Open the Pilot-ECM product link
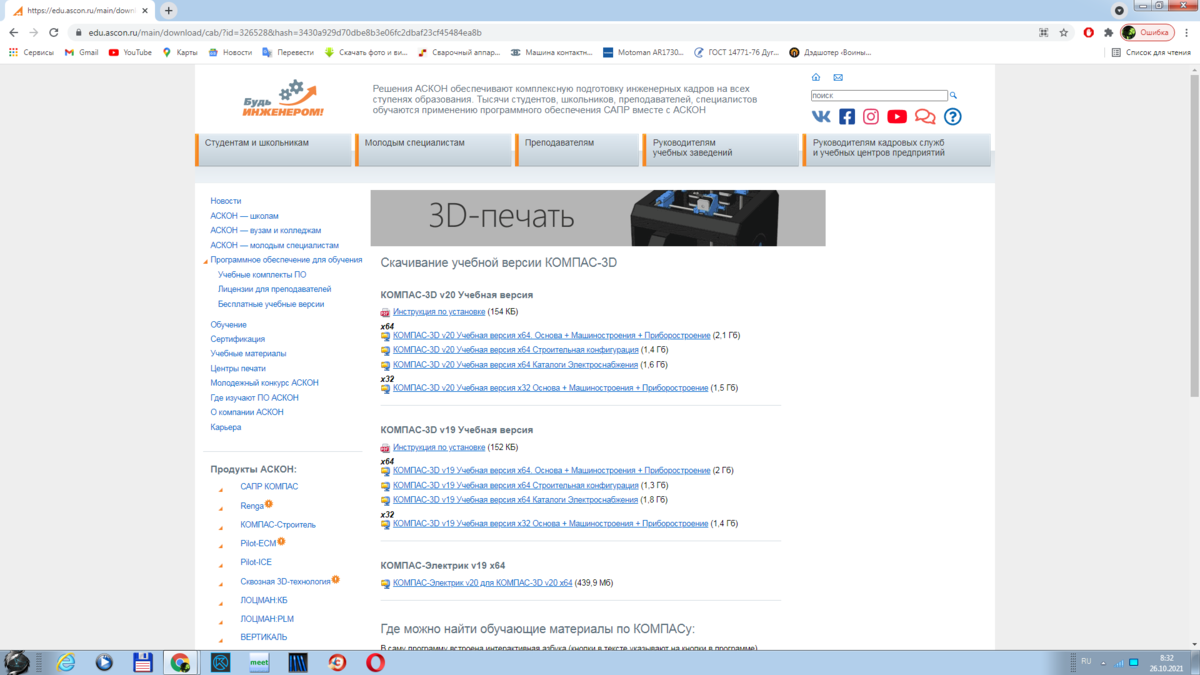Viewport: 1200px width, 675px height. click(258, 544)
